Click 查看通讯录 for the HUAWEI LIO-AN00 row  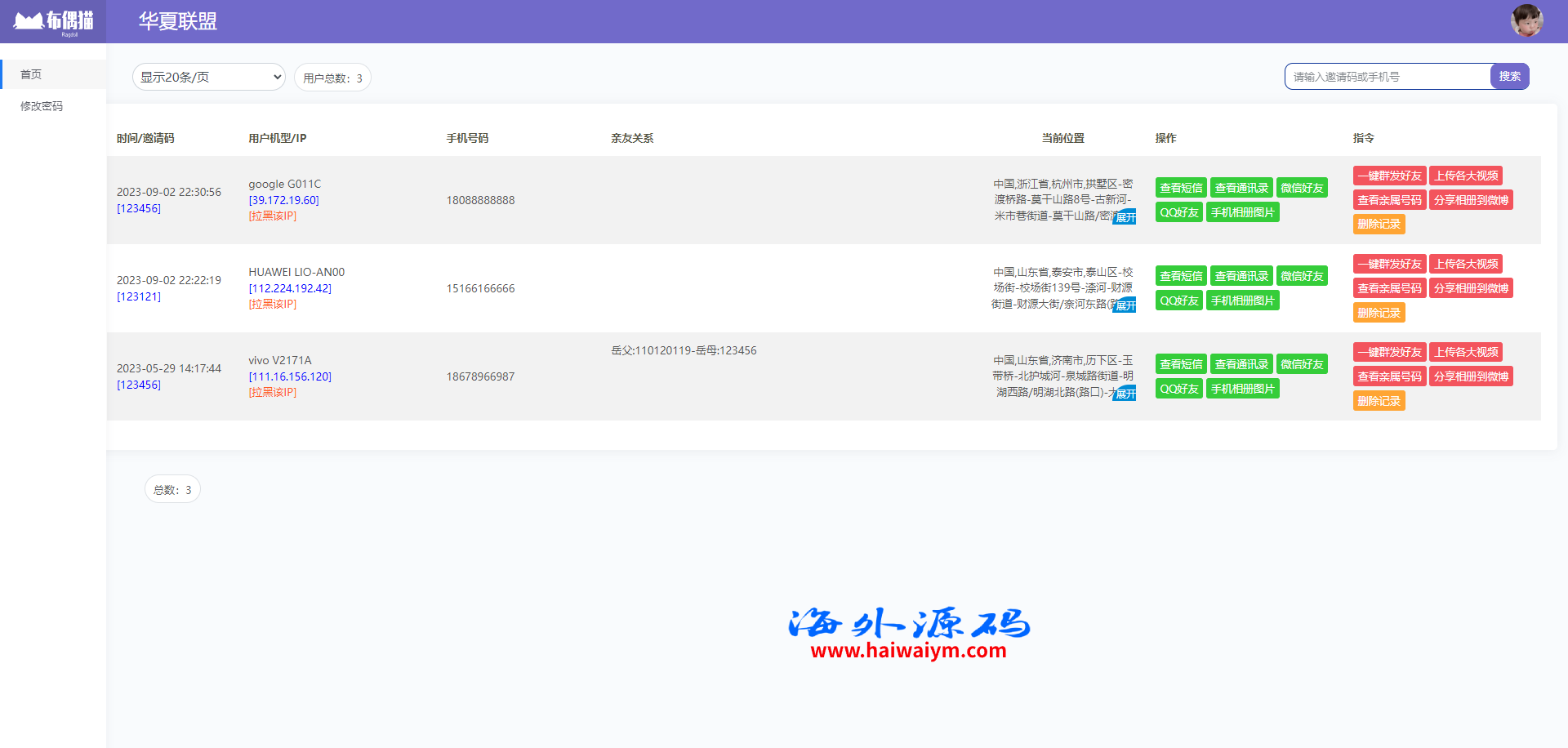tap(1241, 276)
